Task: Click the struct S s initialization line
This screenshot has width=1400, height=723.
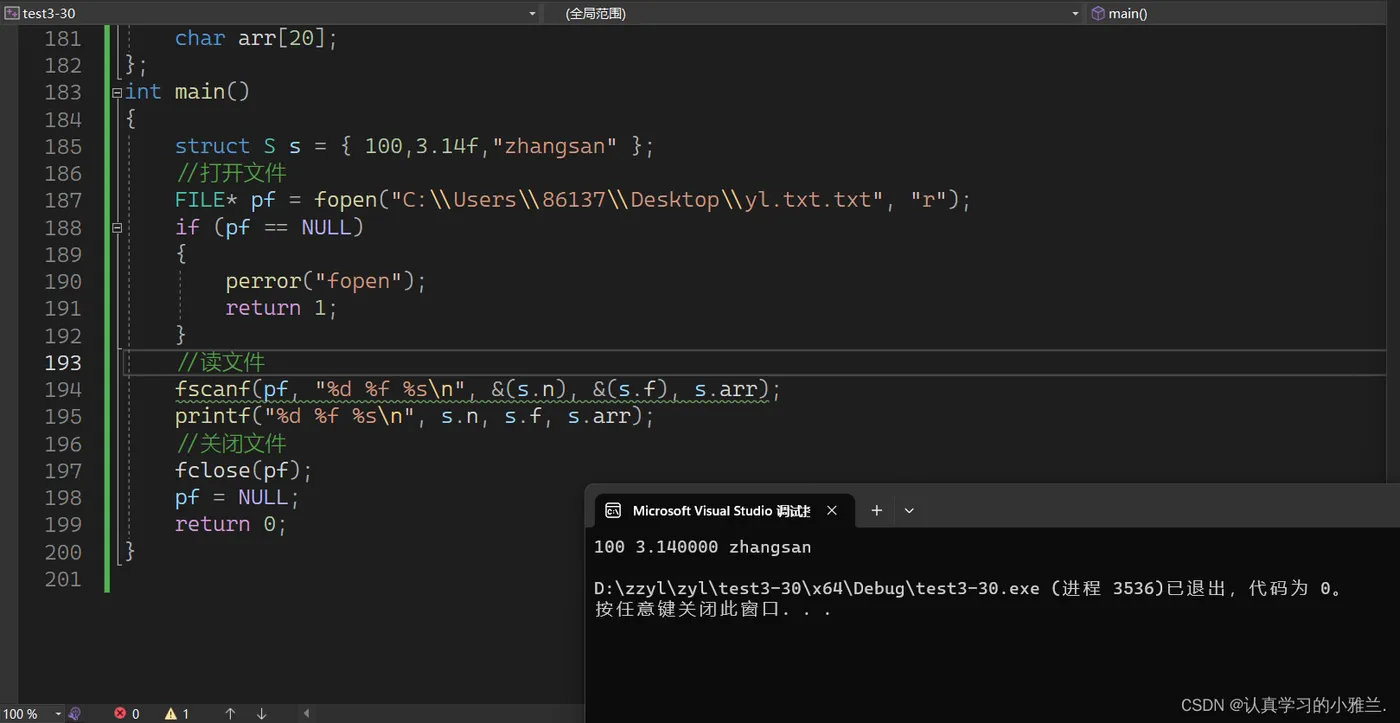Action: tap(414, 146)
